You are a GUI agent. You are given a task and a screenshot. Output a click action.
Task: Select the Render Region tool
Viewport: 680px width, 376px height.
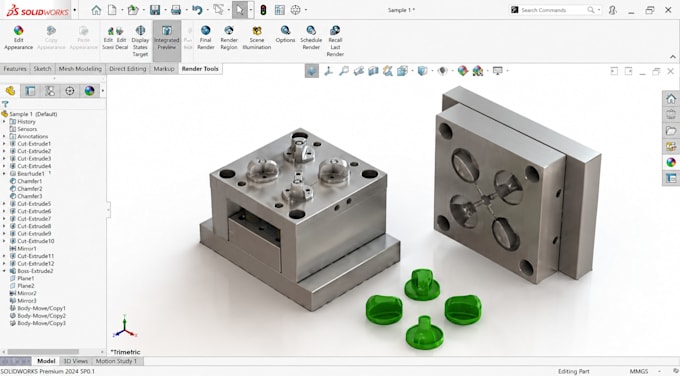(x=229, y=38)
